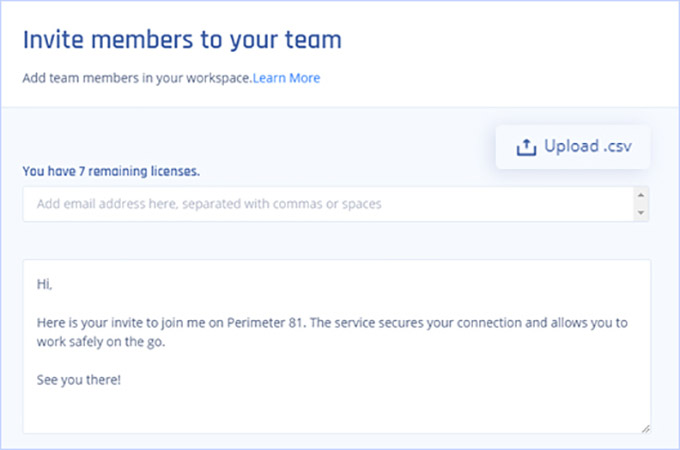This screenshot has width=680, height=450.
Task: Click the email field scrollbar track between arrows
Action: click(x=641, y=204)
